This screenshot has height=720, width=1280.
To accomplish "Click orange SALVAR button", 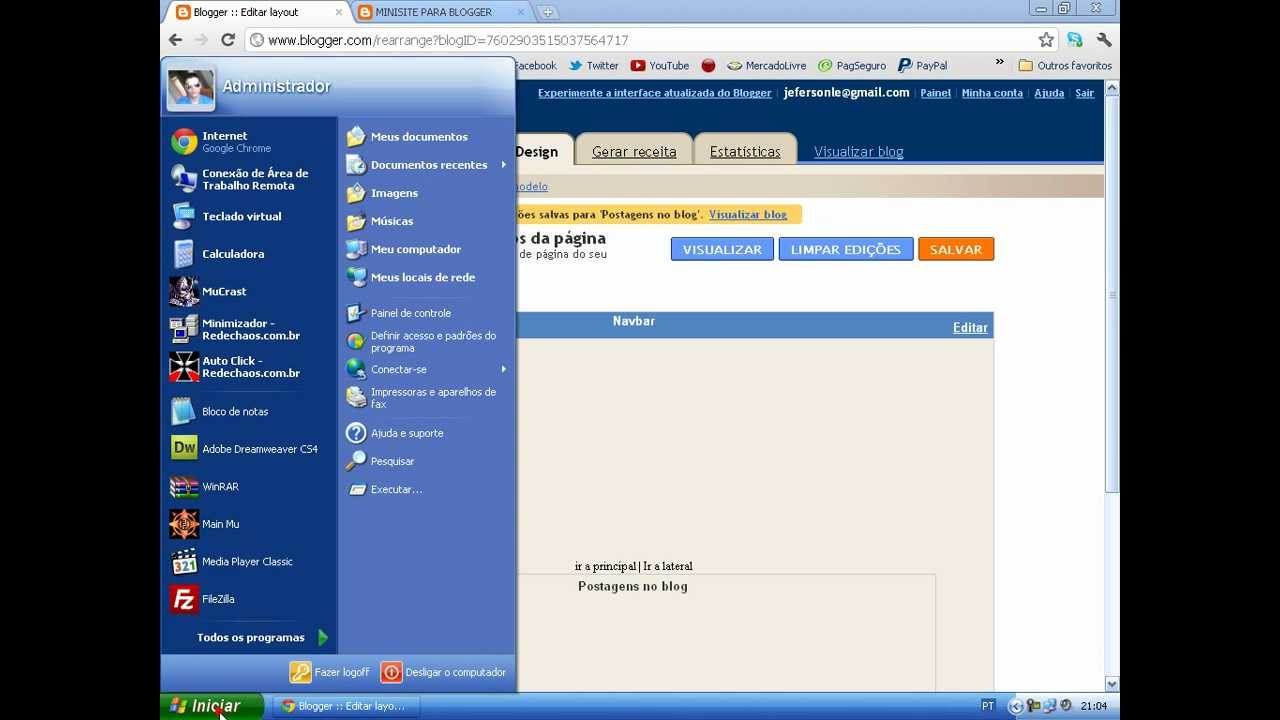I will pos(956,249).
